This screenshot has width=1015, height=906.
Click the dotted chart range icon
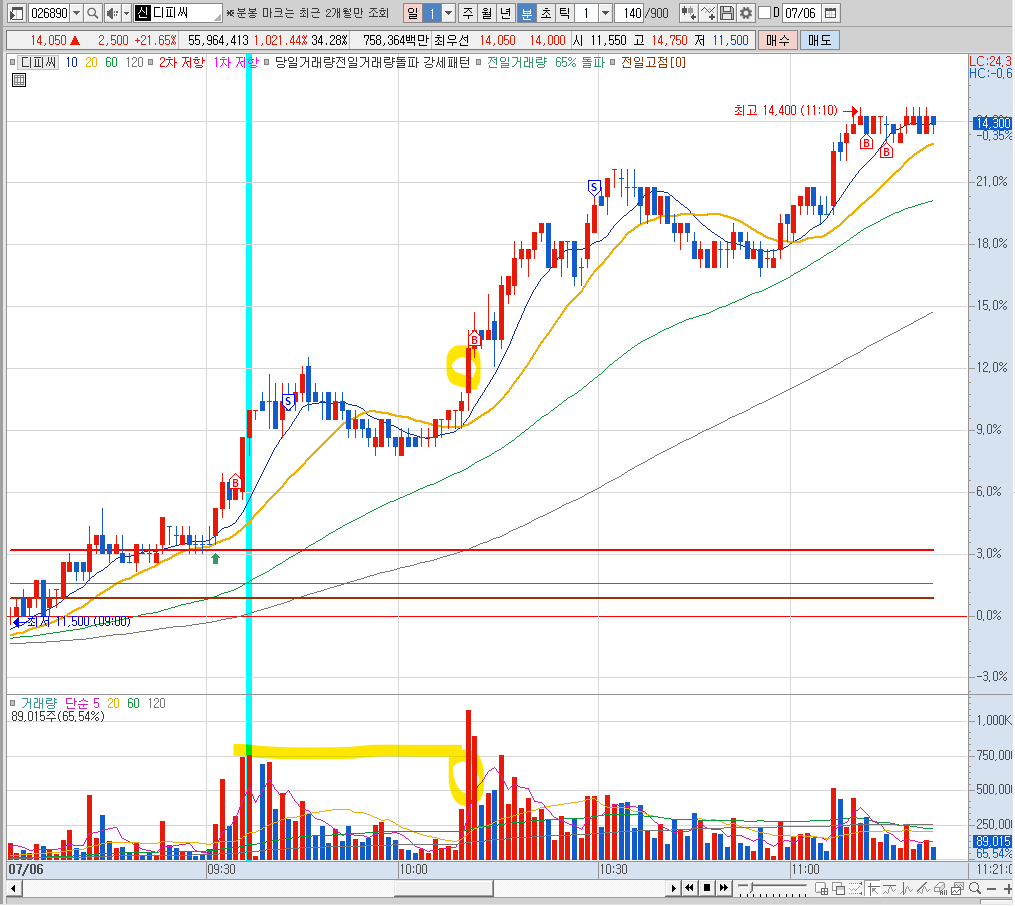[855, 888]
